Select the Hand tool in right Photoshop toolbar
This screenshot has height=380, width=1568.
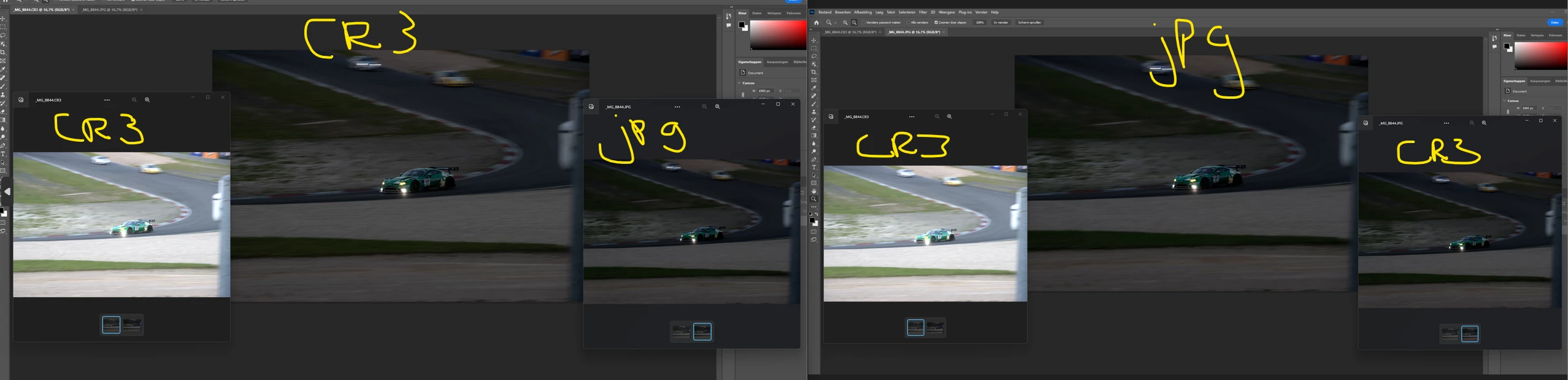coord(814,192)
